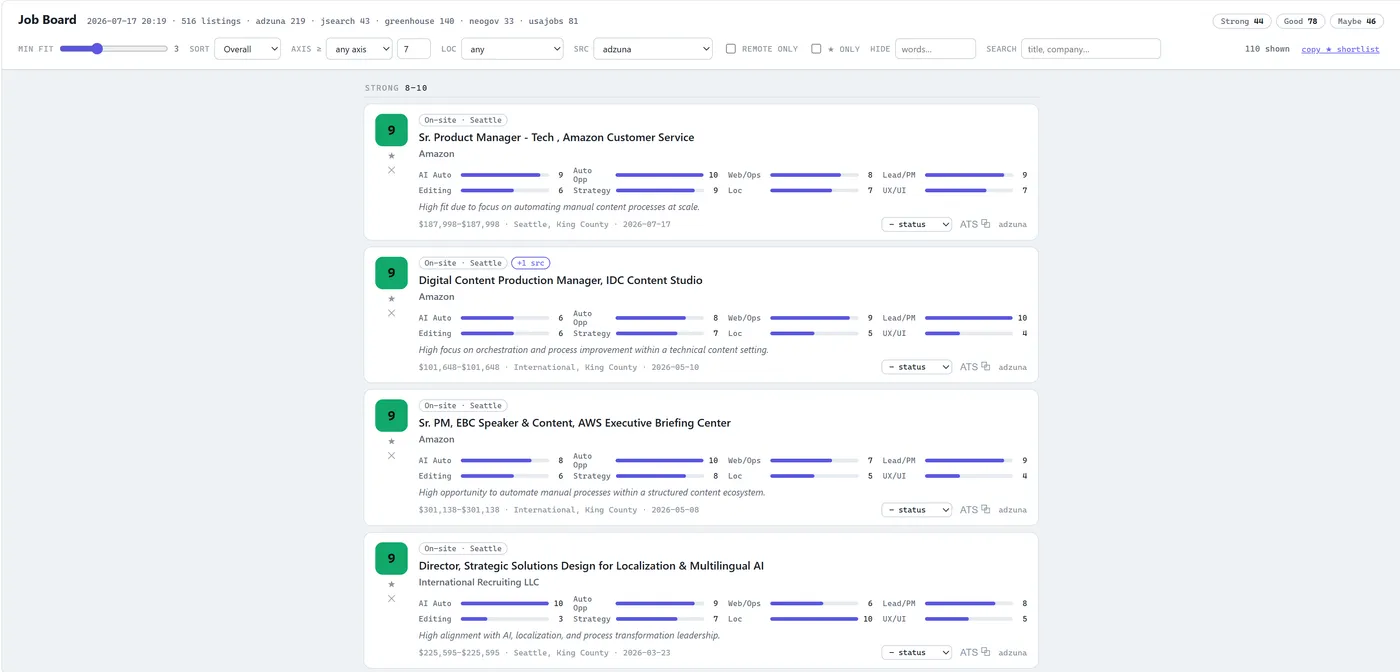This screenshot has height=672, width=1400.
Task: Click the STRONG 8-10 section heading
Action: (x=396, y=88)
